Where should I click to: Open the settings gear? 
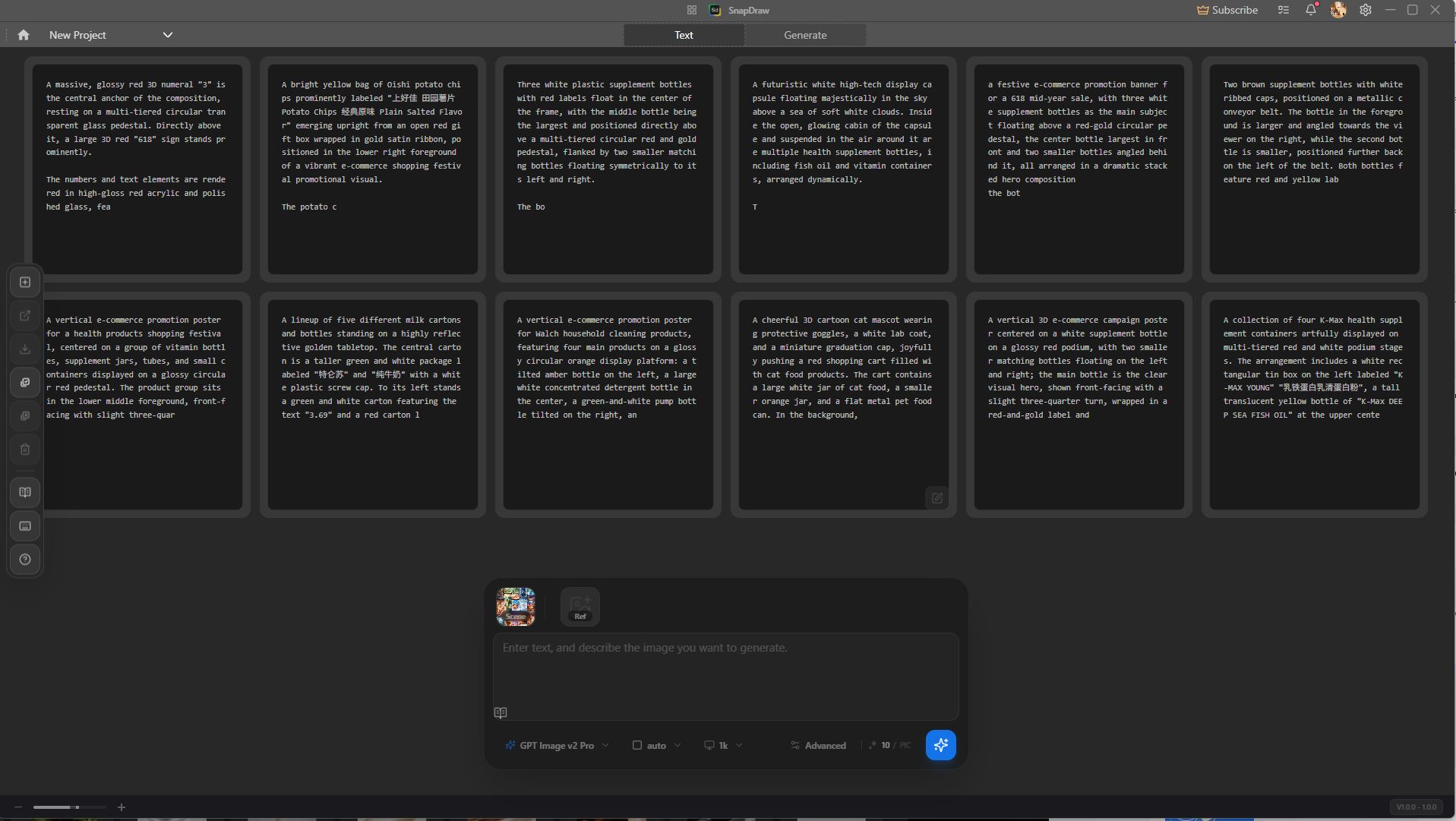1366,10
